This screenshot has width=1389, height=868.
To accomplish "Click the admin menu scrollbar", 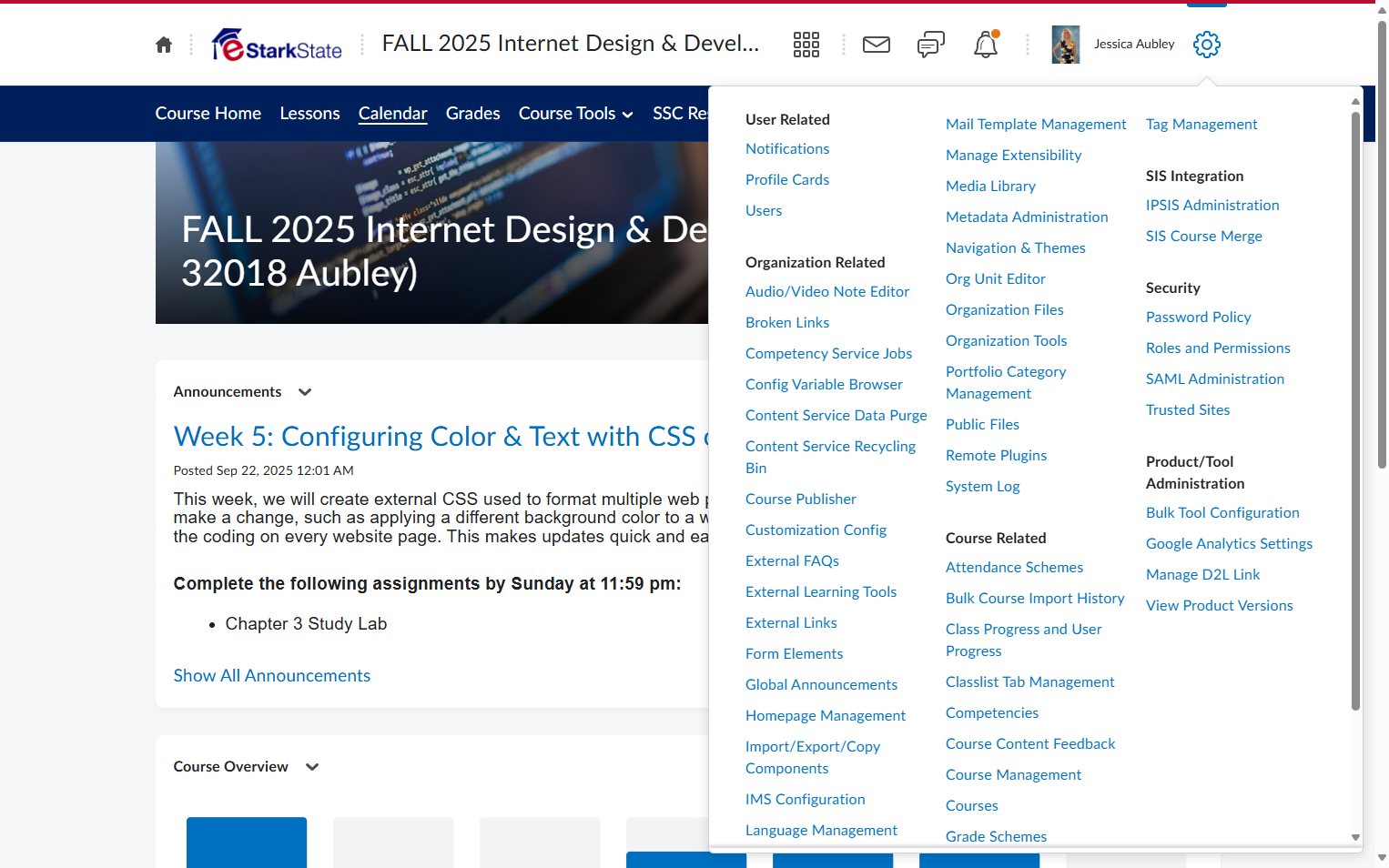I will (1355, 409).
